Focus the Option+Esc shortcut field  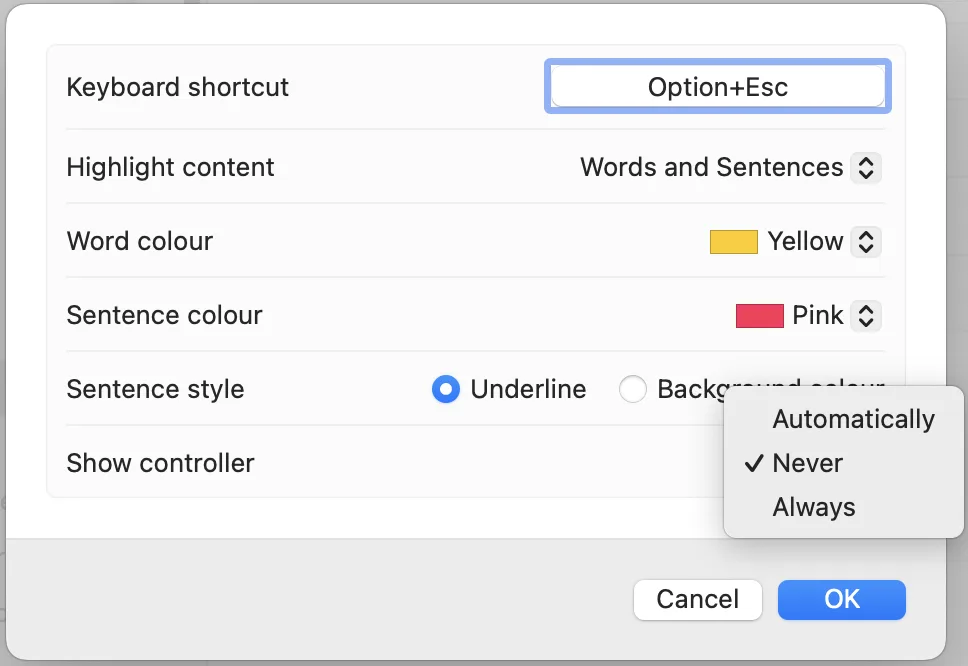point(717,86)
